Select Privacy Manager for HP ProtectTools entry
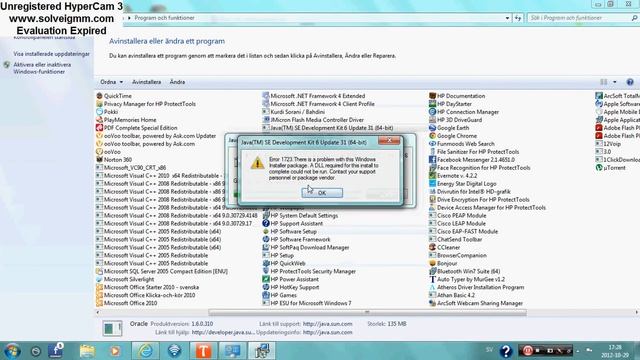Image resolution: width=640 pixels, height=360 pixels. click(x=146, y=104)
